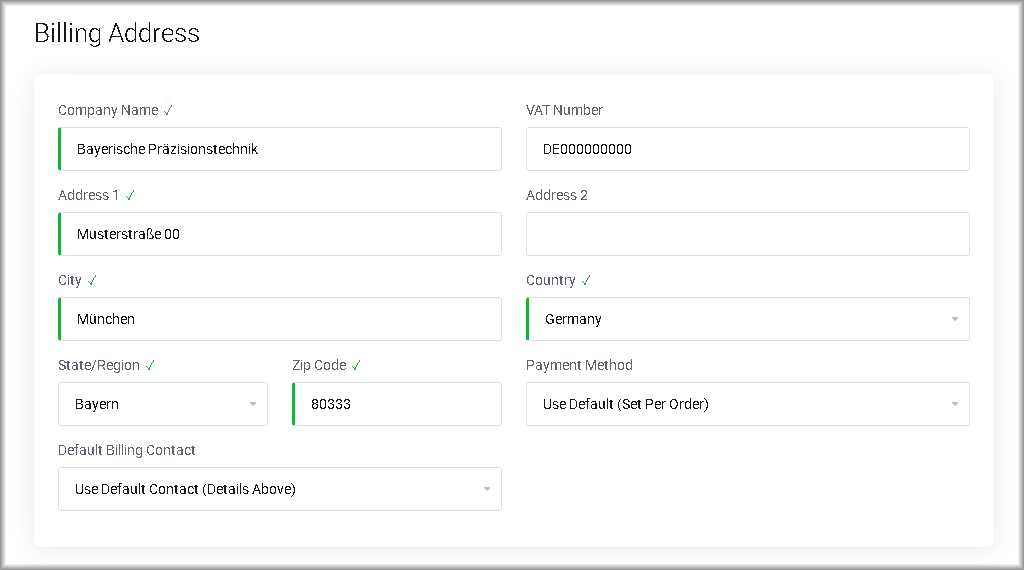The width and height of the screenshot is (1024, 570).
Task: Click the green checkmark beside City label
Action: (92, 280)
